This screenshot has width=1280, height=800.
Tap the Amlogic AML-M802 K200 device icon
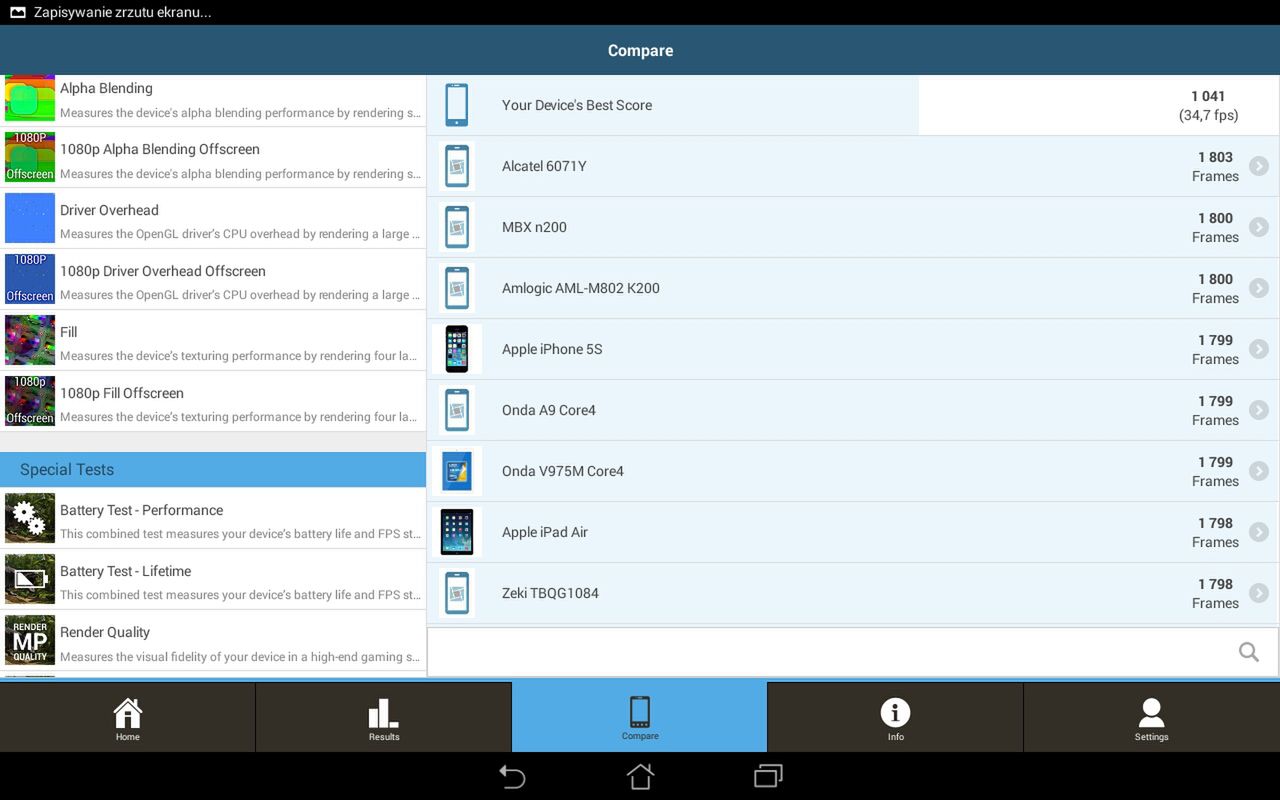[457, 288]
